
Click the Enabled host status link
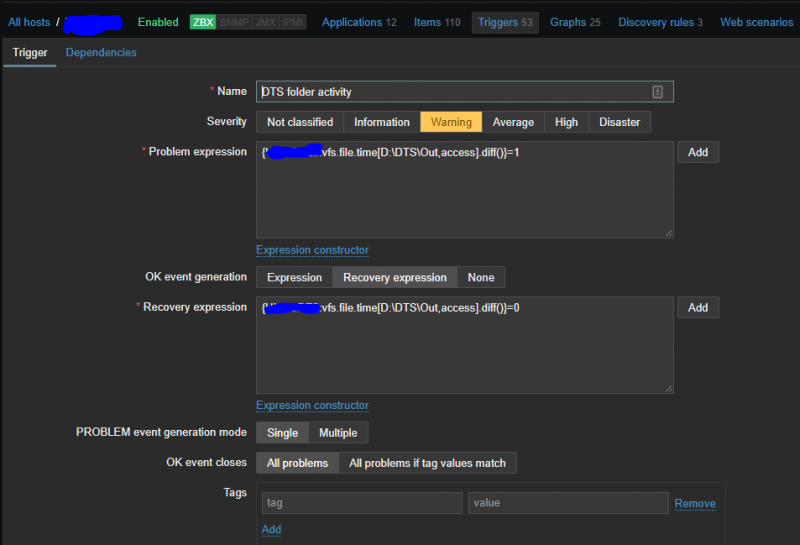[x=158, y=22]
